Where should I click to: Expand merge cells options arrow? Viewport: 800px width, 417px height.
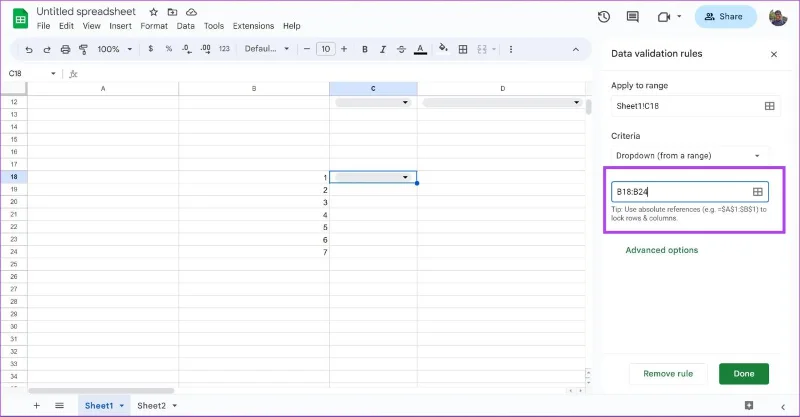pyautogui.click(x=494, y=49)
